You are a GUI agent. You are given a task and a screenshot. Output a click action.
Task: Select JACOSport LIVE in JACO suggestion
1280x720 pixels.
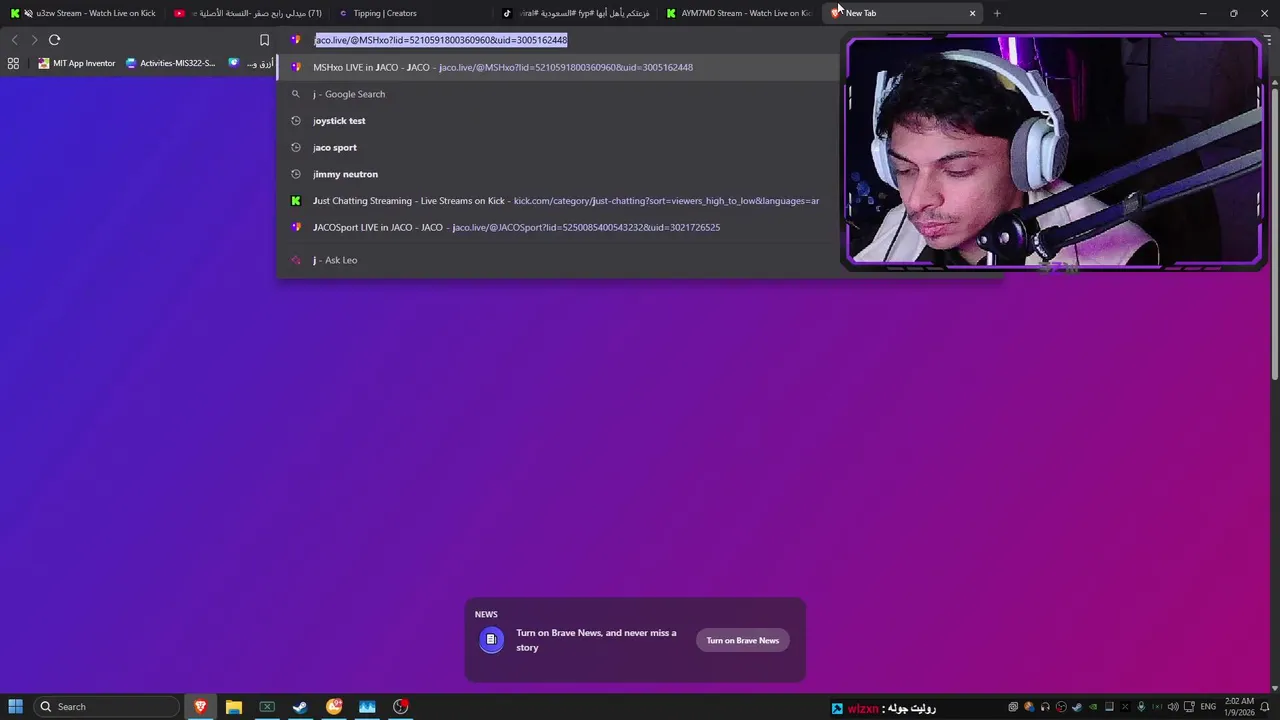560,227
